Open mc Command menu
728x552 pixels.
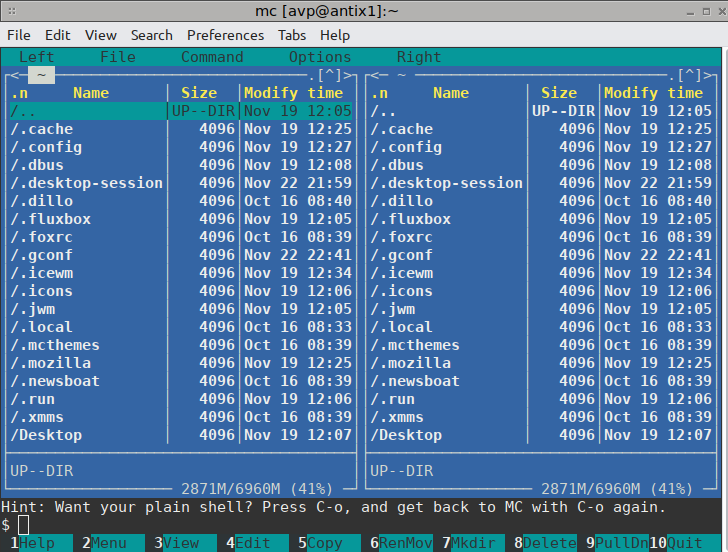coord(212,57)
